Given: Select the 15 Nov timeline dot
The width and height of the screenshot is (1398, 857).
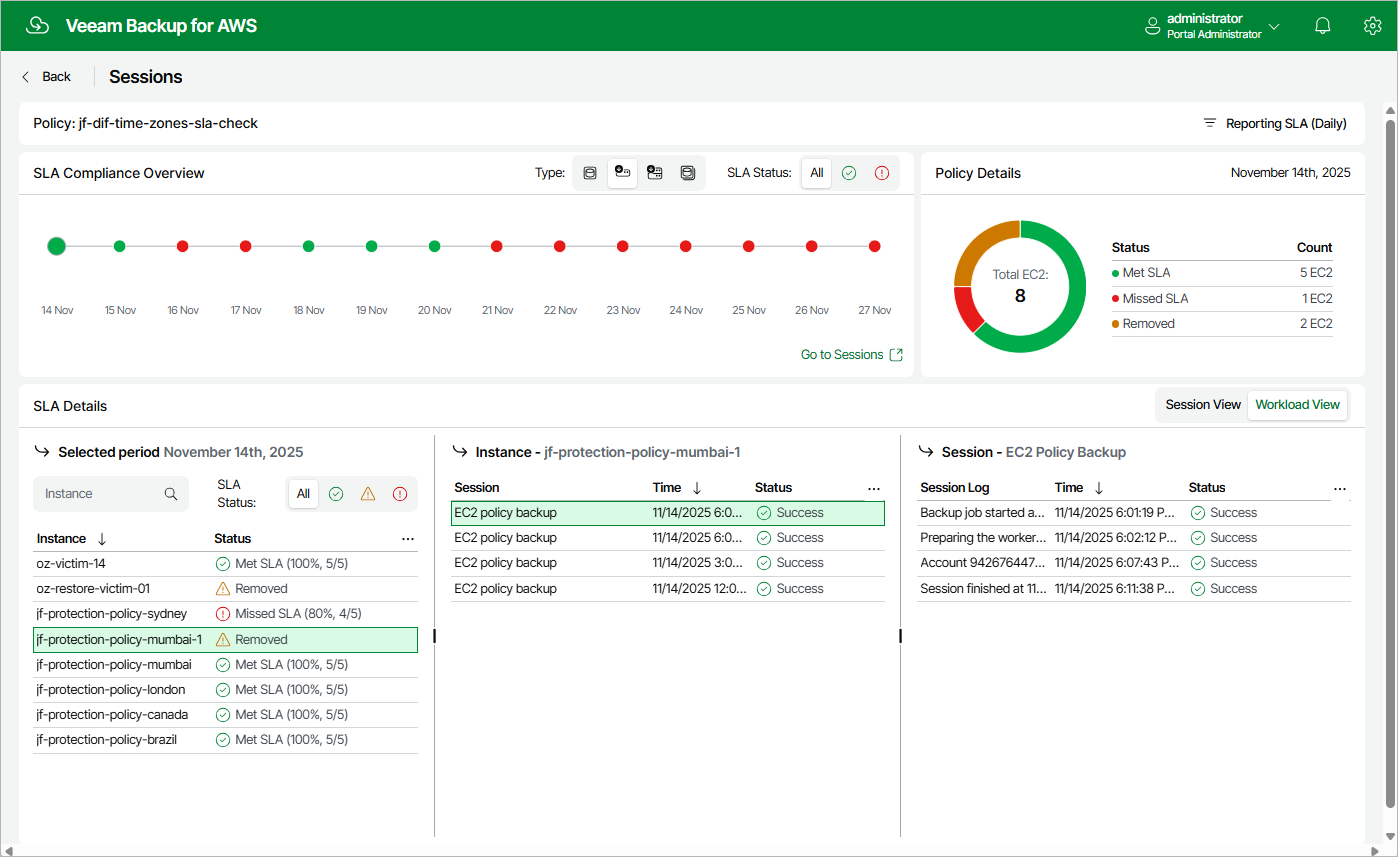Looking at the screenshot, I should 120,246.
